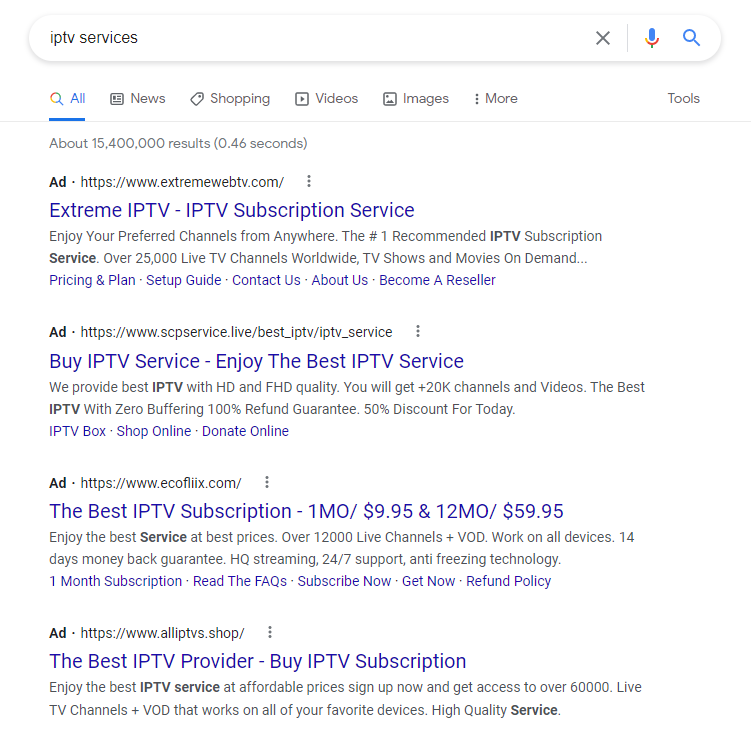Open three-dot menu for extremewebtv ad
751x741 pixels.
(x=309, y=181)
